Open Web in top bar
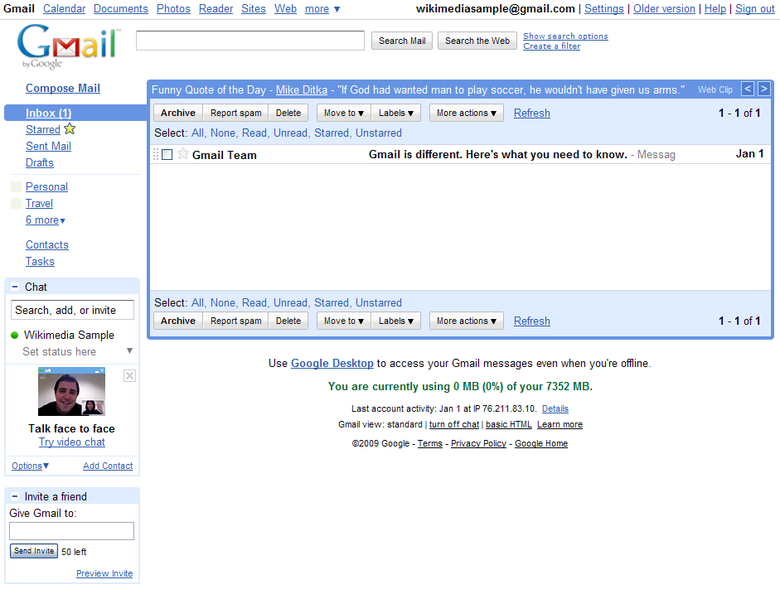Image resolution: width=780 pixels, height=599 pixels. 286,9
